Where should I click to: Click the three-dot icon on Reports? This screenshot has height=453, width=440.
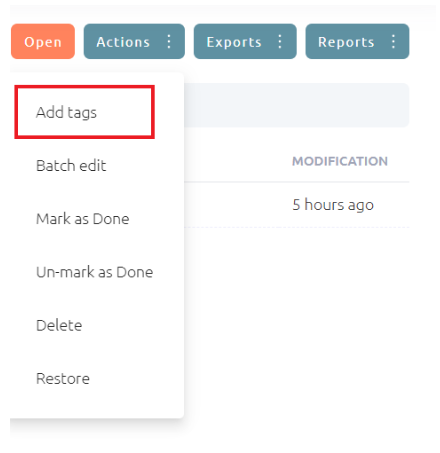(393, 42)
